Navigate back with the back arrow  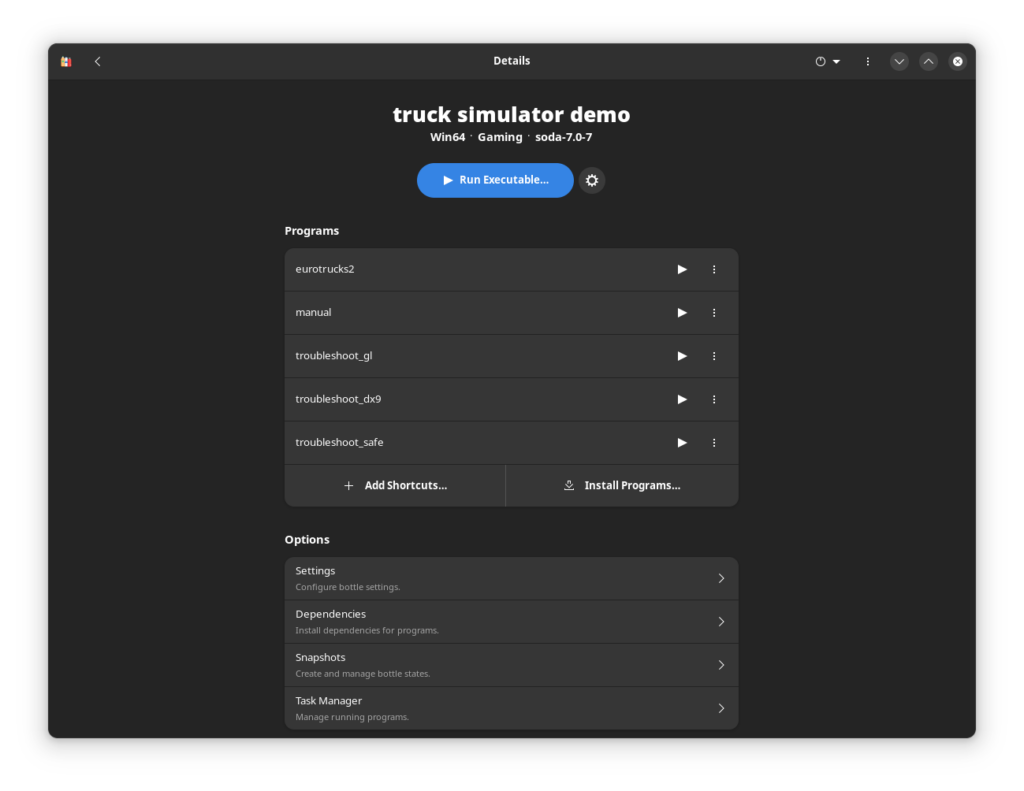tap(97, 60)
